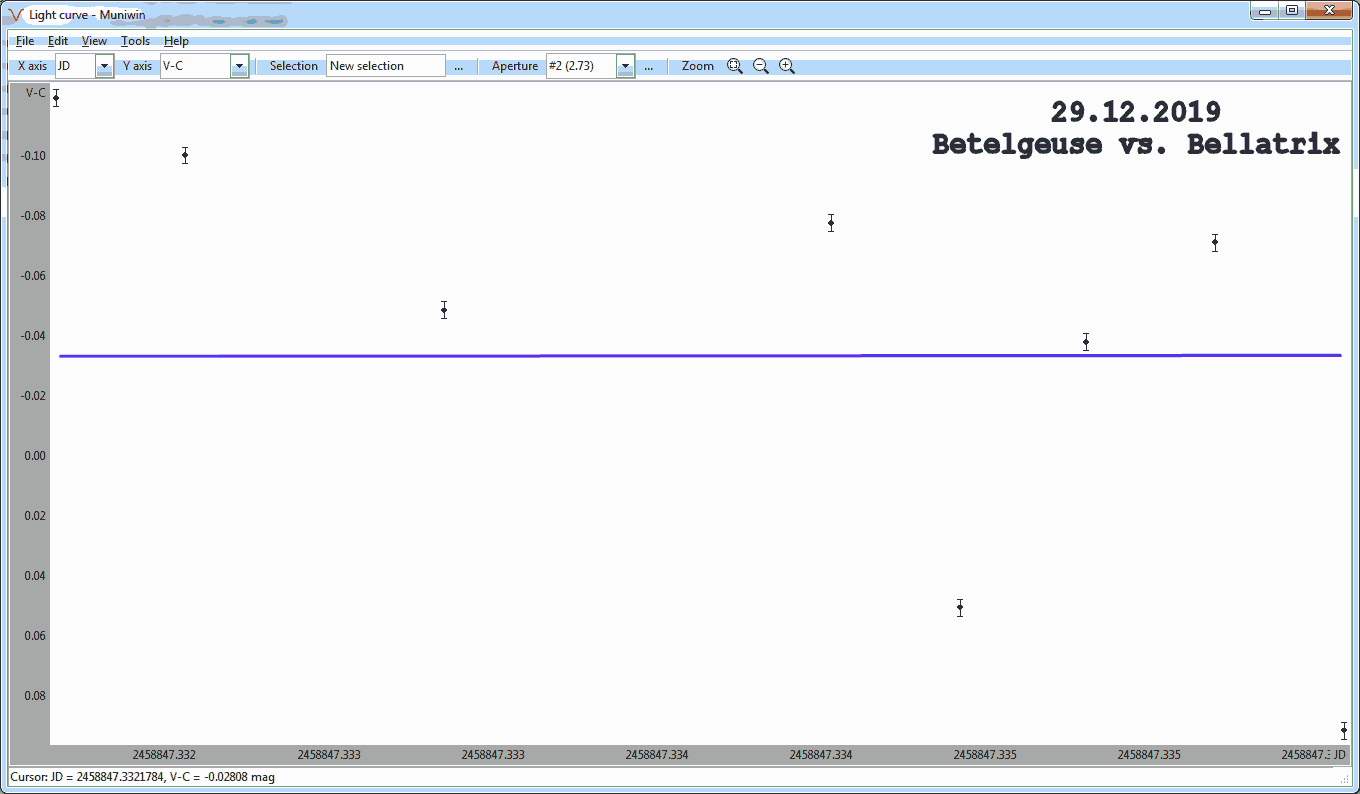Click the window resize grip in status bar
This screenshot has height=794, width=1360.
1344,778
